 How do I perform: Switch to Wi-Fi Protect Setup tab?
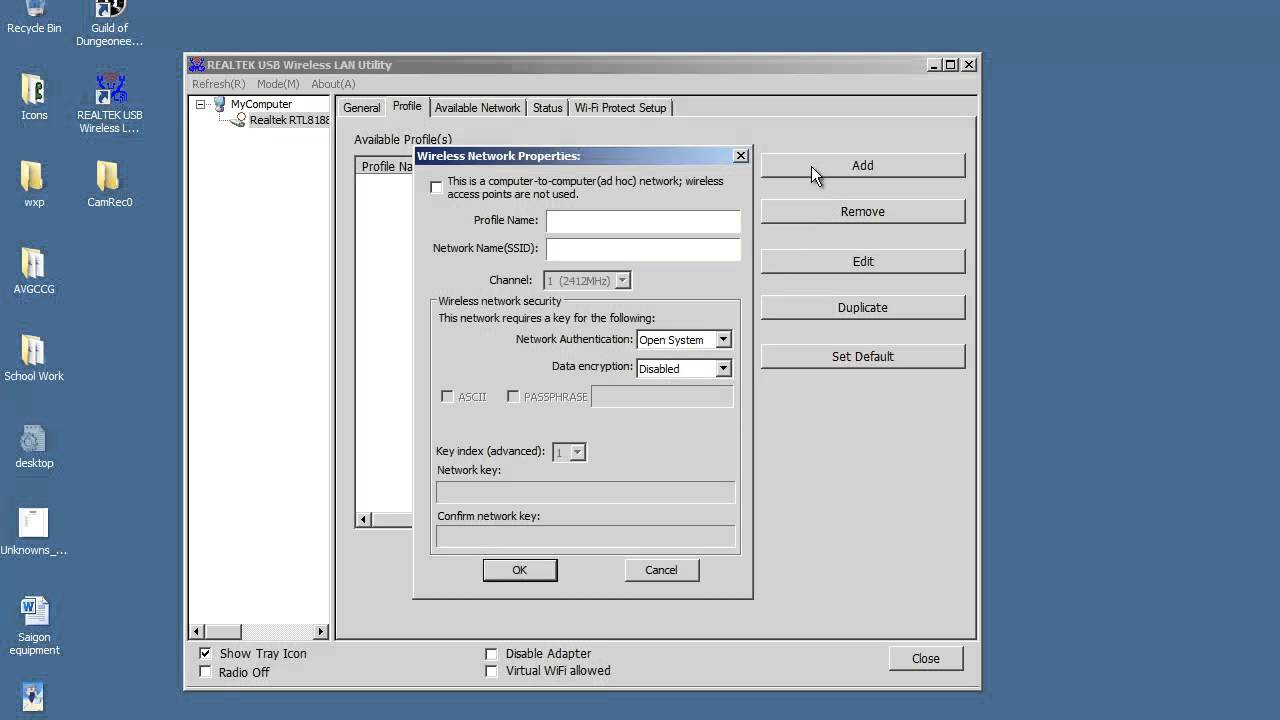coord(620,108)
